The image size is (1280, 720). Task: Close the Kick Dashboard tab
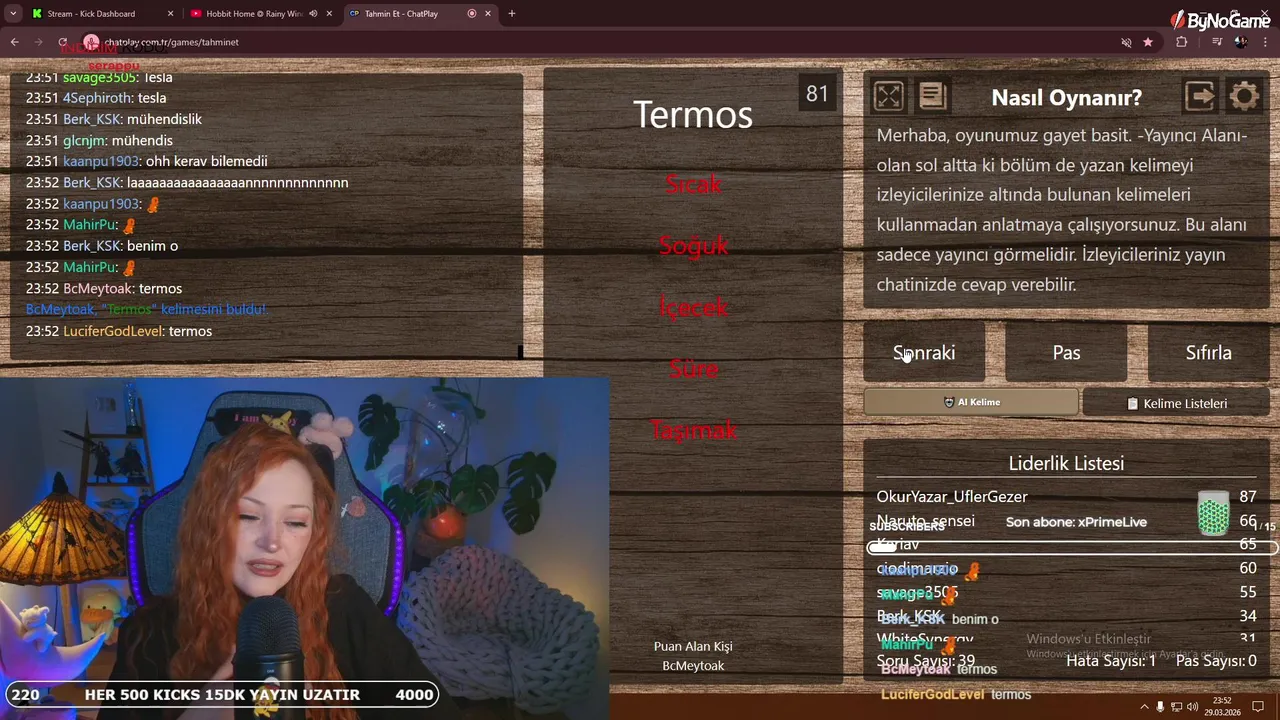tap(170, 14)
